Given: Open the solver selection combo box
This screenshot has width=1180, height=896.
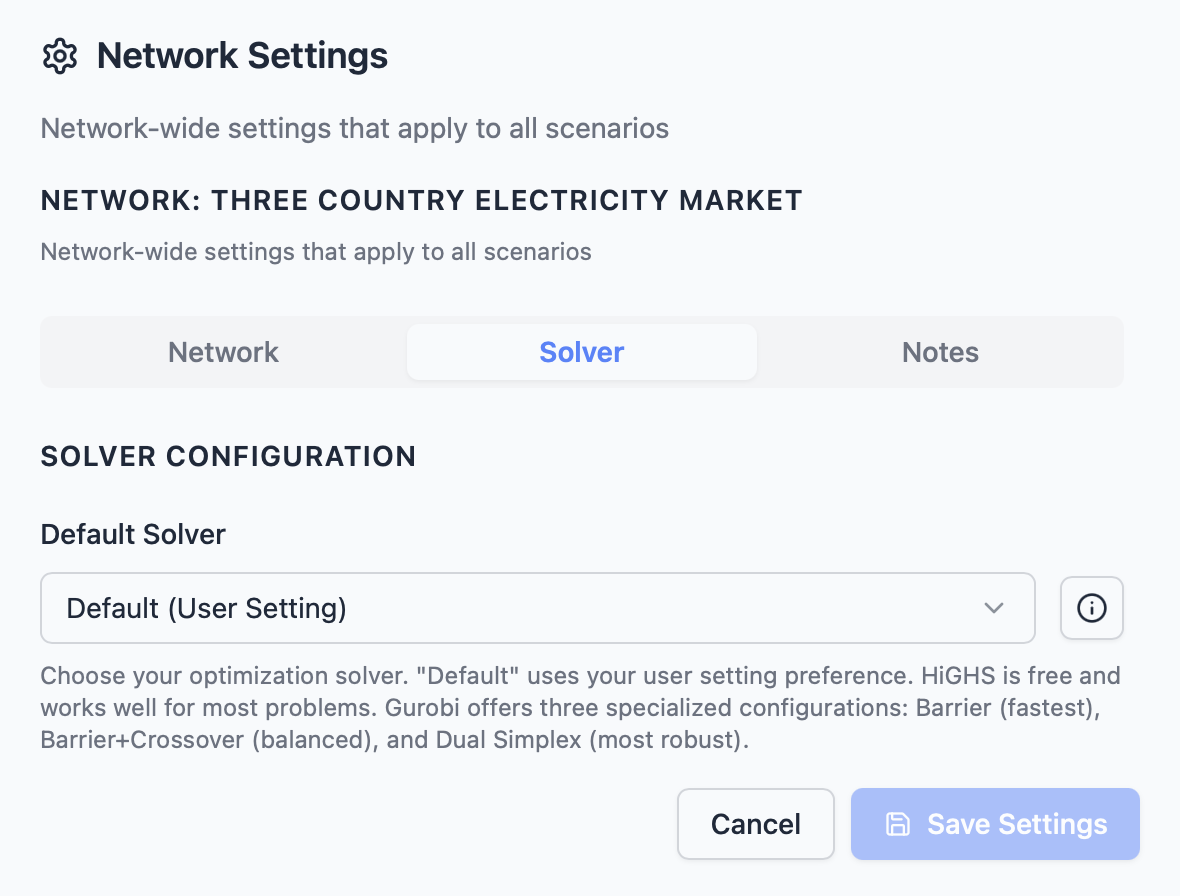Looking at the screenshot, I should 537,608.
